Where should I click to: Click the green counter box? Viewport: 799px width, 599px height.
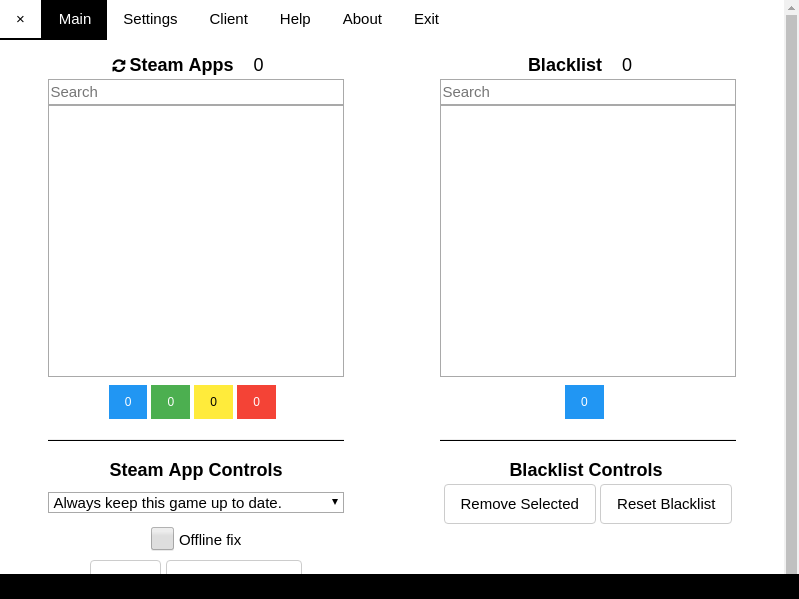(171, 402)
